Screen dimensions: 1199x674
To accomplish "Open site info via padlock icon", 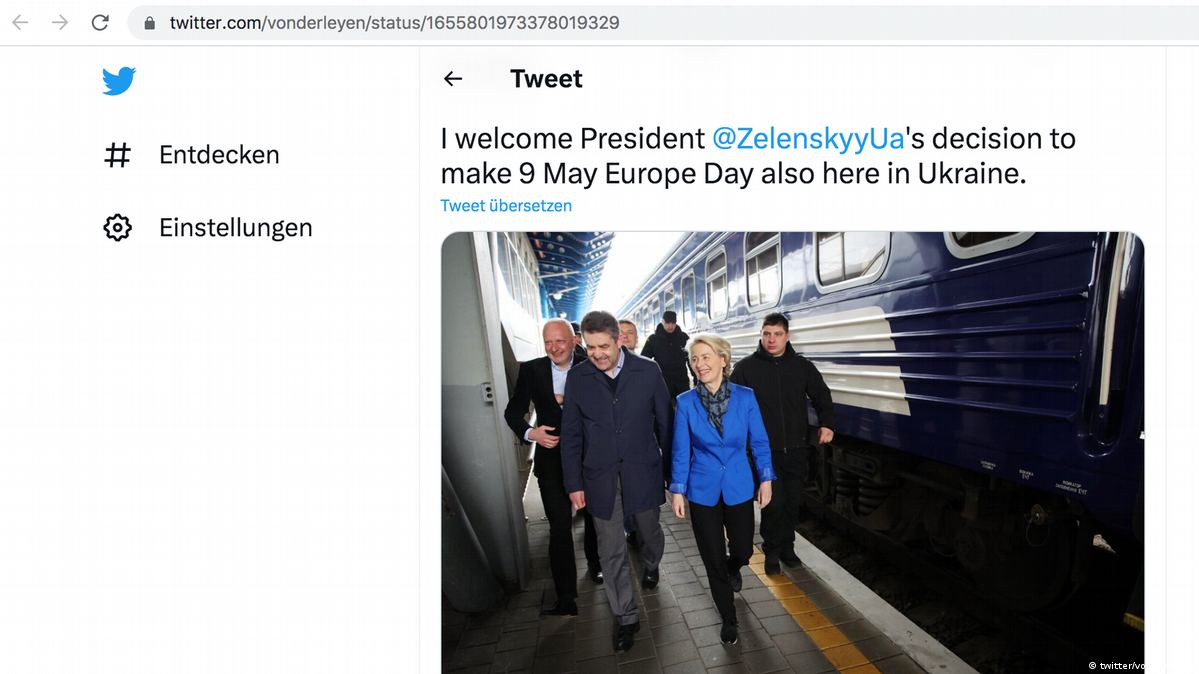I will [150, 22].
